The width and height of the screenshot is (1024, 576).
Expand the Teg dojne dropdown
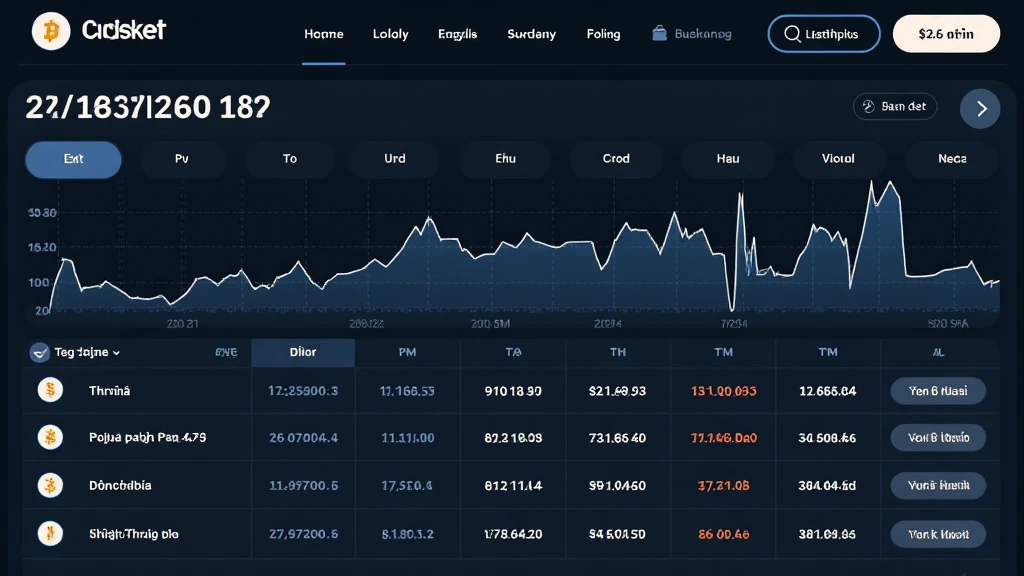[x=78, y=352]
